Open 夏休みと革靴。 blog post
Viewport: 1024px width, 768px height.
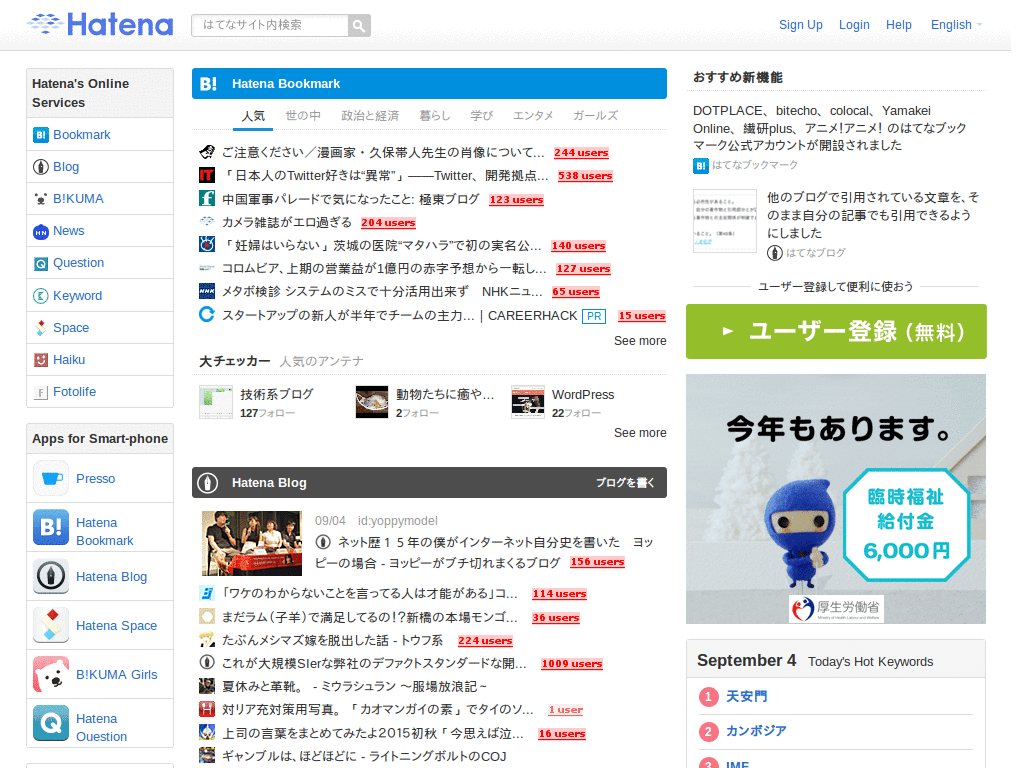[x=355, y=687]
